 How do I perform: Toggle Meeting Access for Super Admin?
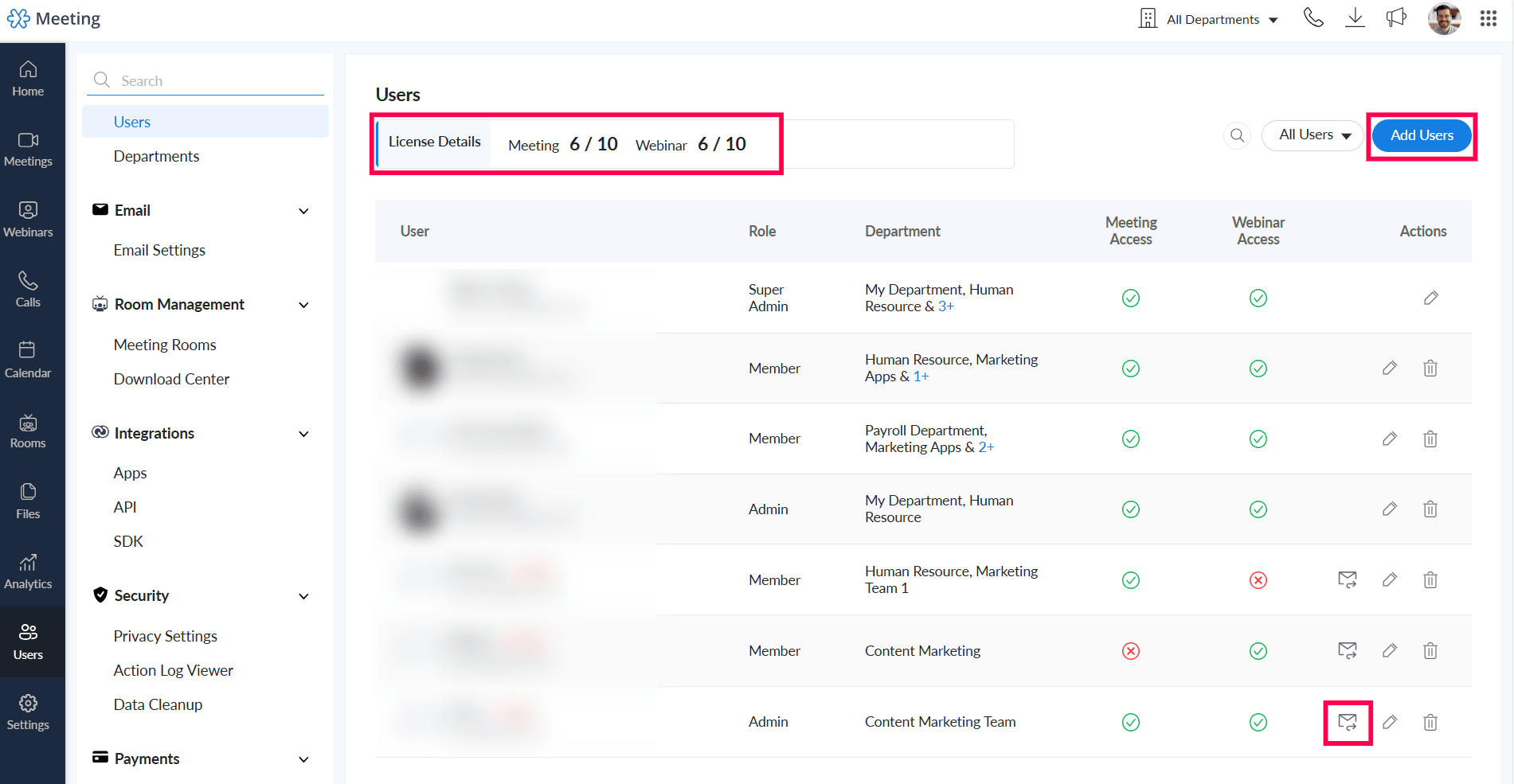[x=1130, y=298]
